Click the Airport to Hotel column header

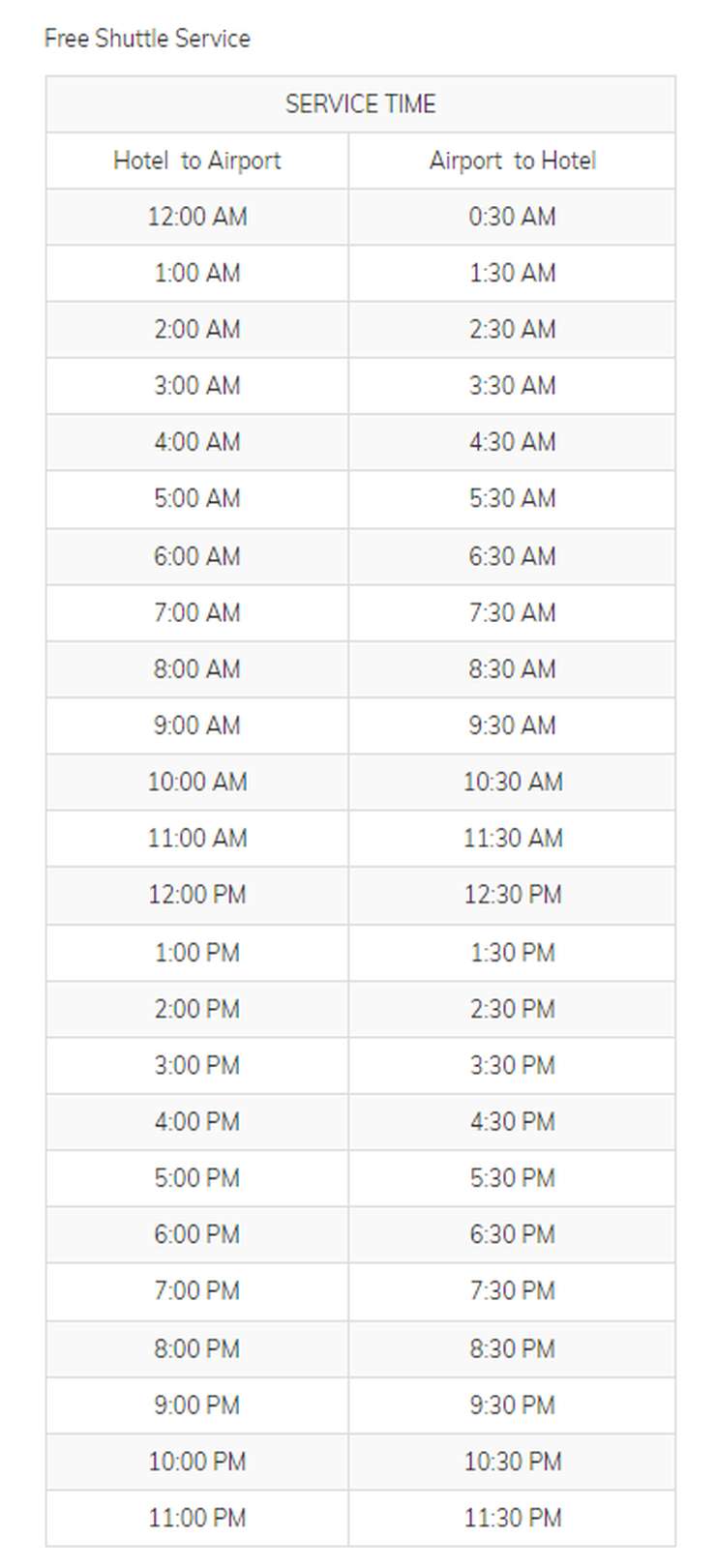[x=512, y=161]
